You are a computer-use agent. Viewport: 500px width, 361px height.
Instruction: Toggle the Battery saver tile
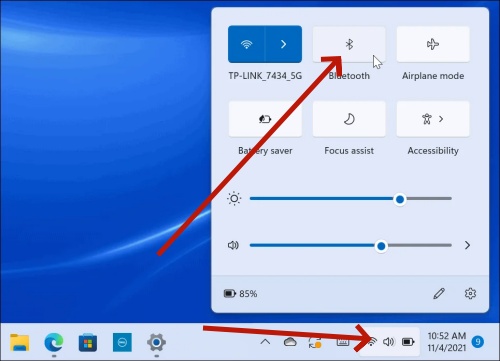(265, 119)
